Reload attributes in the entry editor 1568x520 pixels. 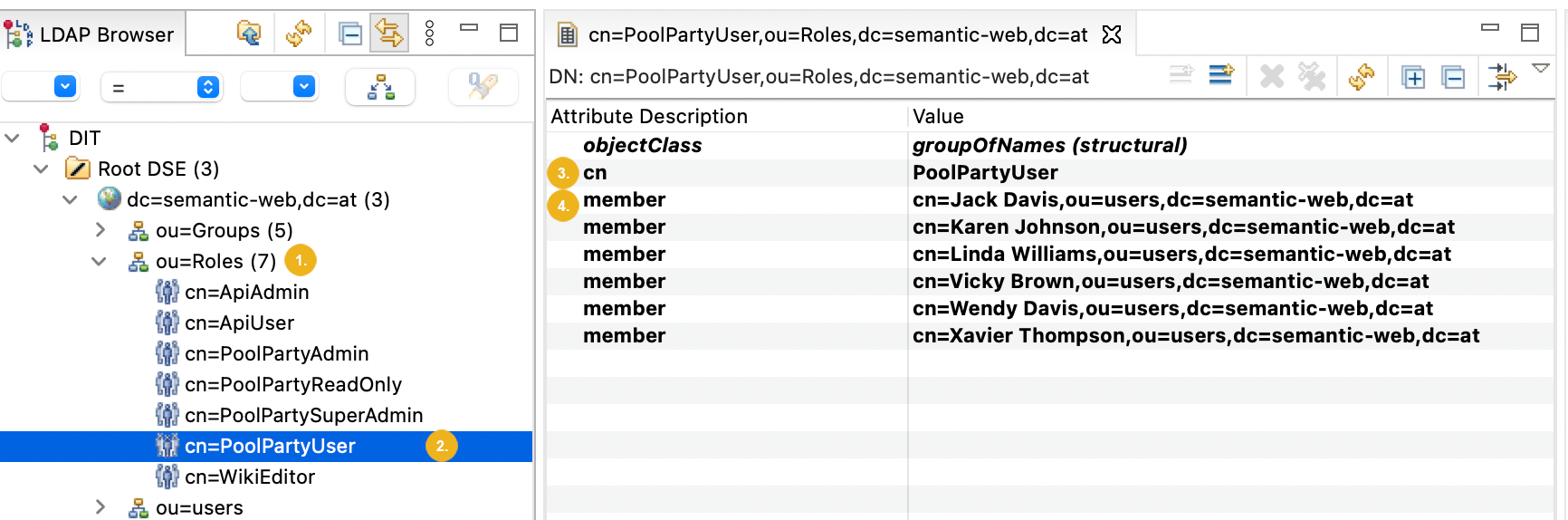(x=1361, y=77)
